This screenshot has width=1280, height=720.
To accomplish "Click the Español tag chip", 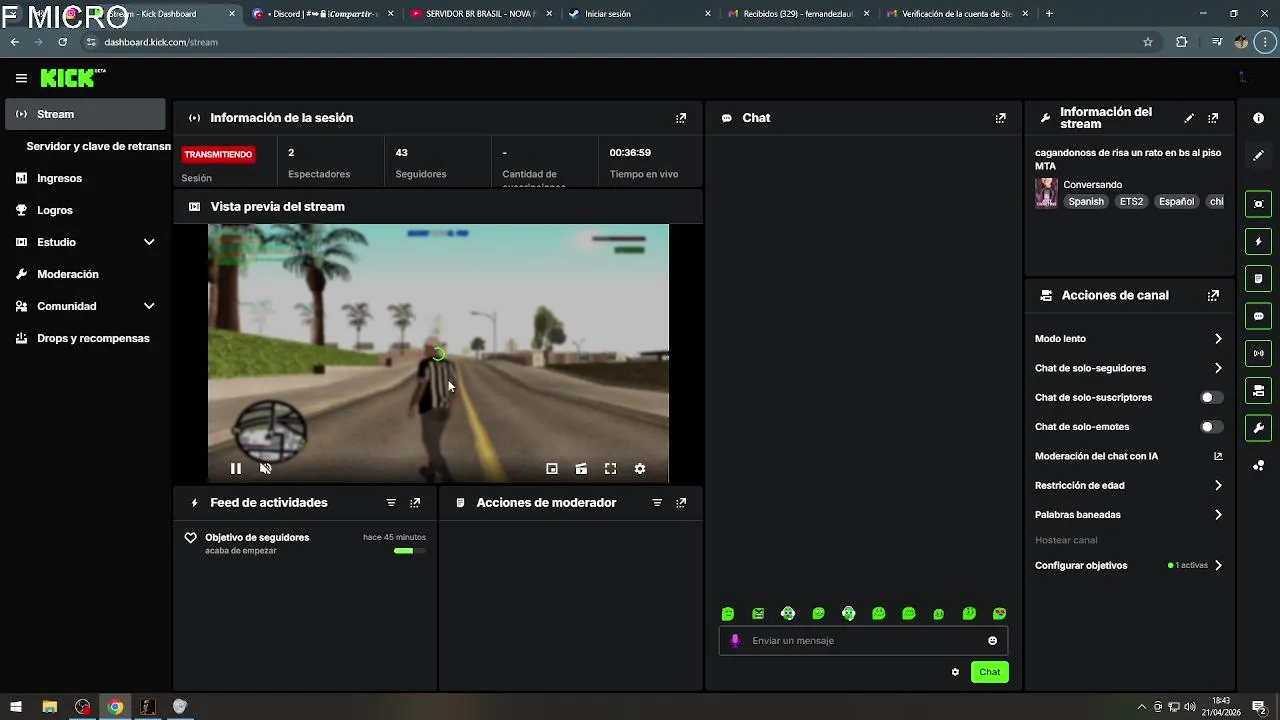I will click(1176, 202).
